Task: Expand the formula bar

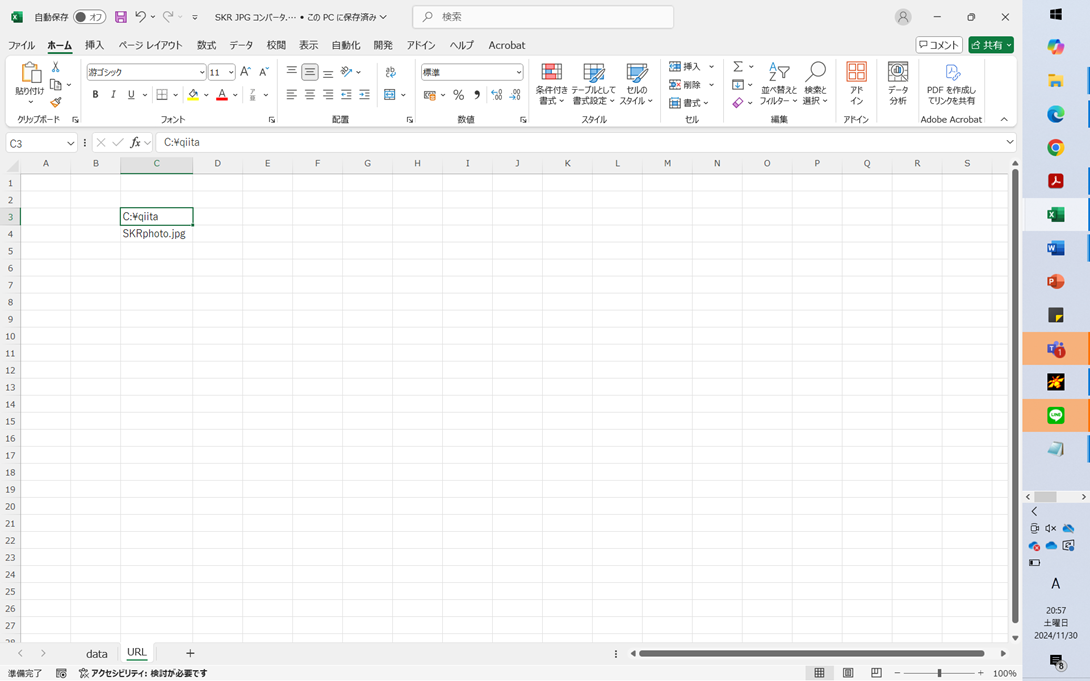Action: click(x=1009, y=142)
